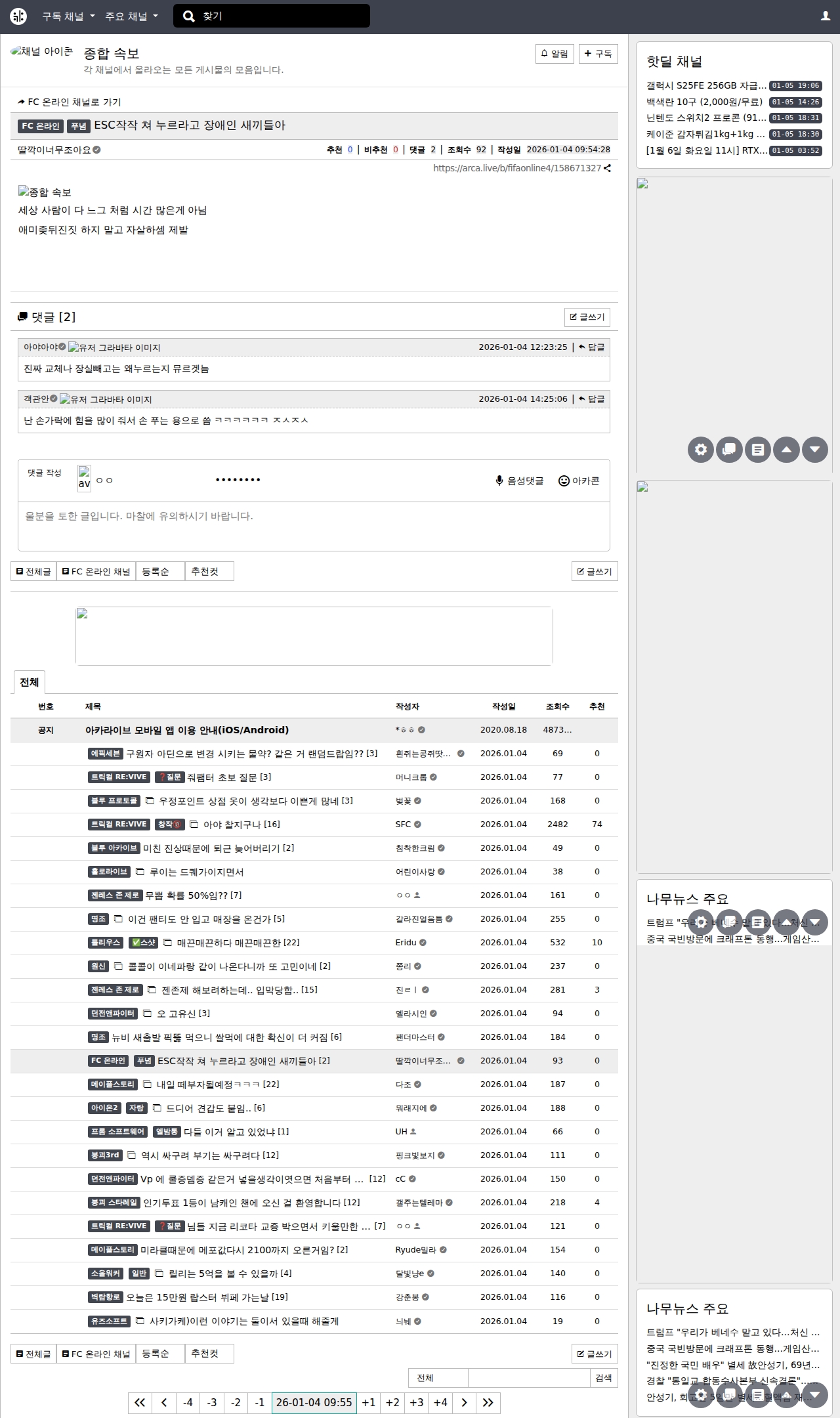
Task: Open the user profile icon
Action: 826,16
